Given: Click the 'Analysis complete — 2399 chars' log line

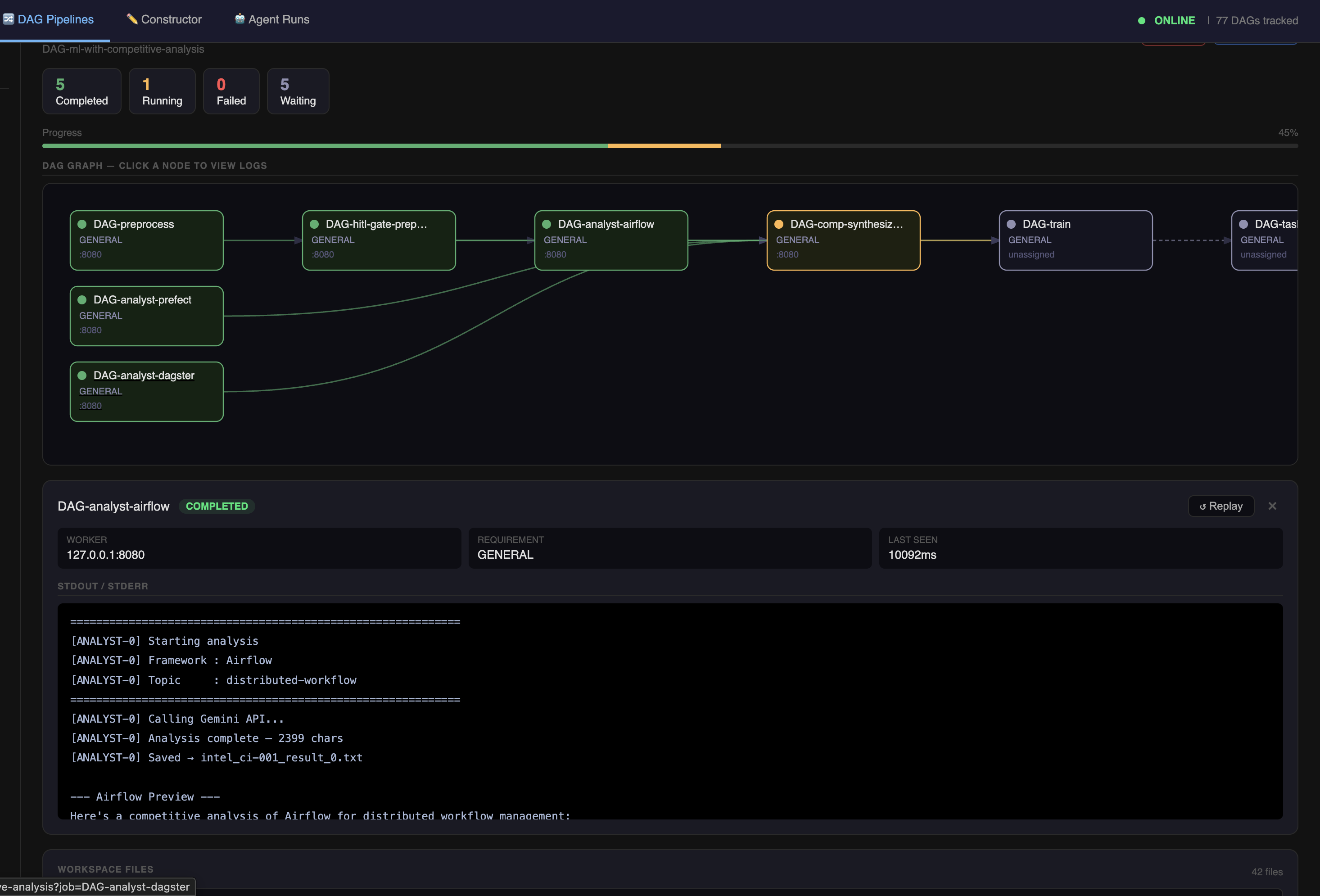Looking at the screenshot, I should point(206,738).
